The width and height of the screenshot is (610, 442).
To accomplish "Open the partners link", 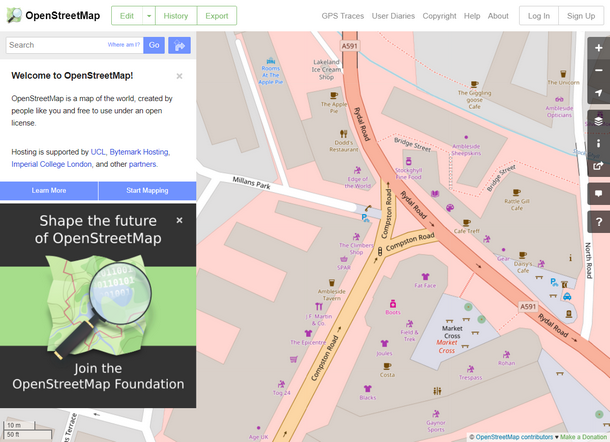I will pos(142,164).
